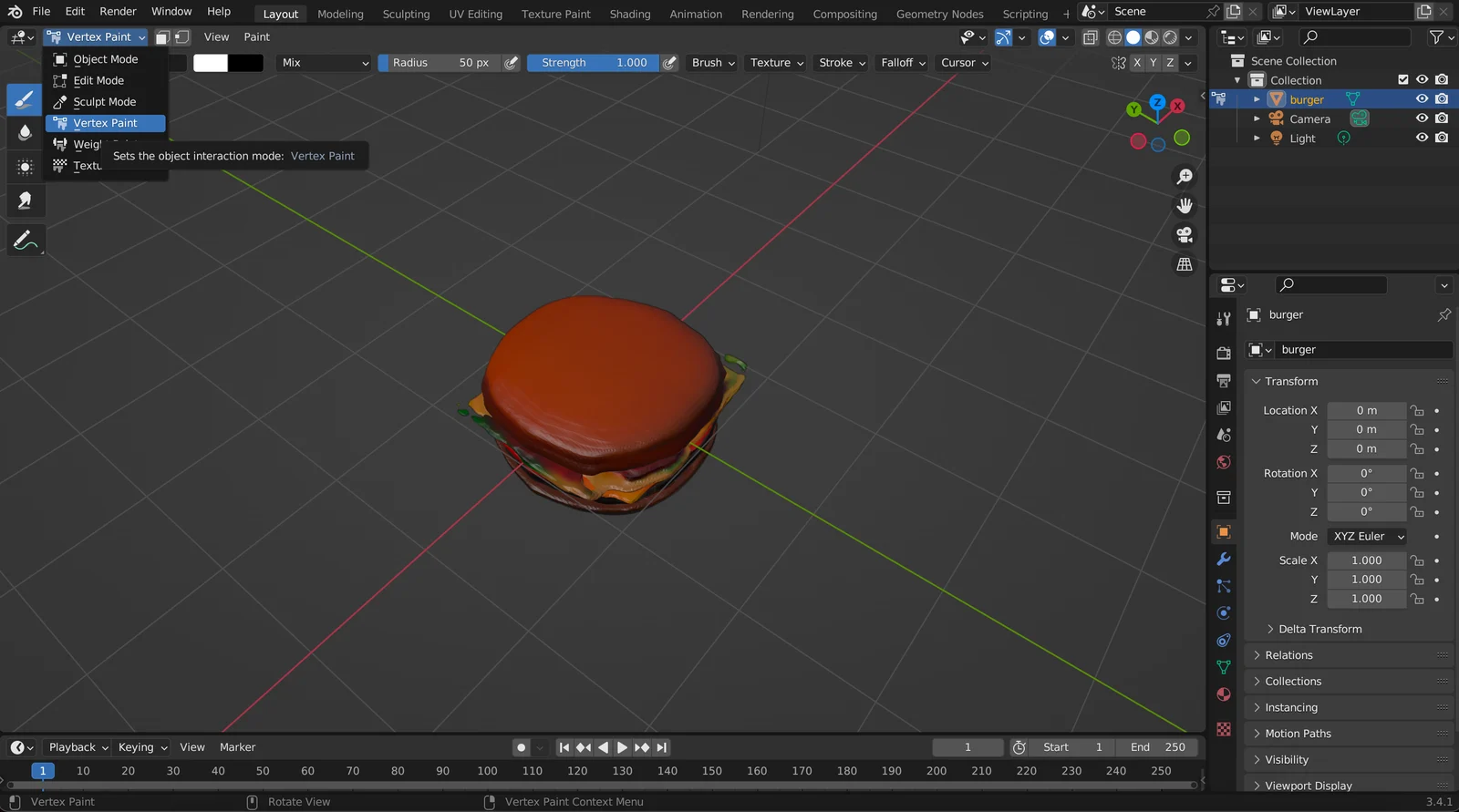Switch orthographic/perspective grid icon
Viewport: 1459px width, 812px height.
pos(1185,264)
